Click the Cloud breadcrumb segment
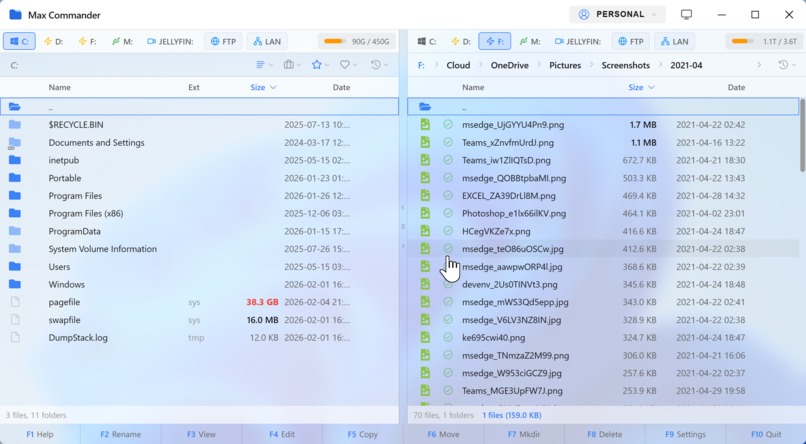This screenshot has width=806, height=444. [x=458, y=65]
